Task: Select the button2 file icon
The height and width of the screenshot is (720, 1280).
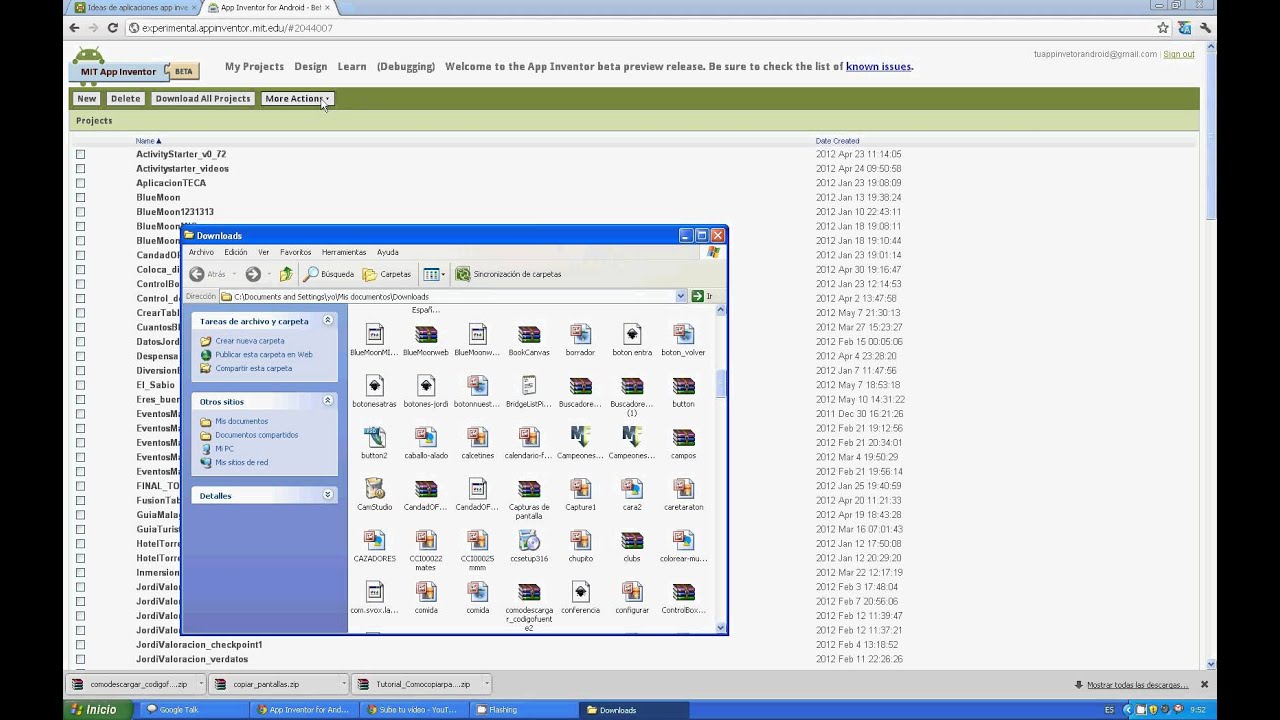Action: [374, 437]
